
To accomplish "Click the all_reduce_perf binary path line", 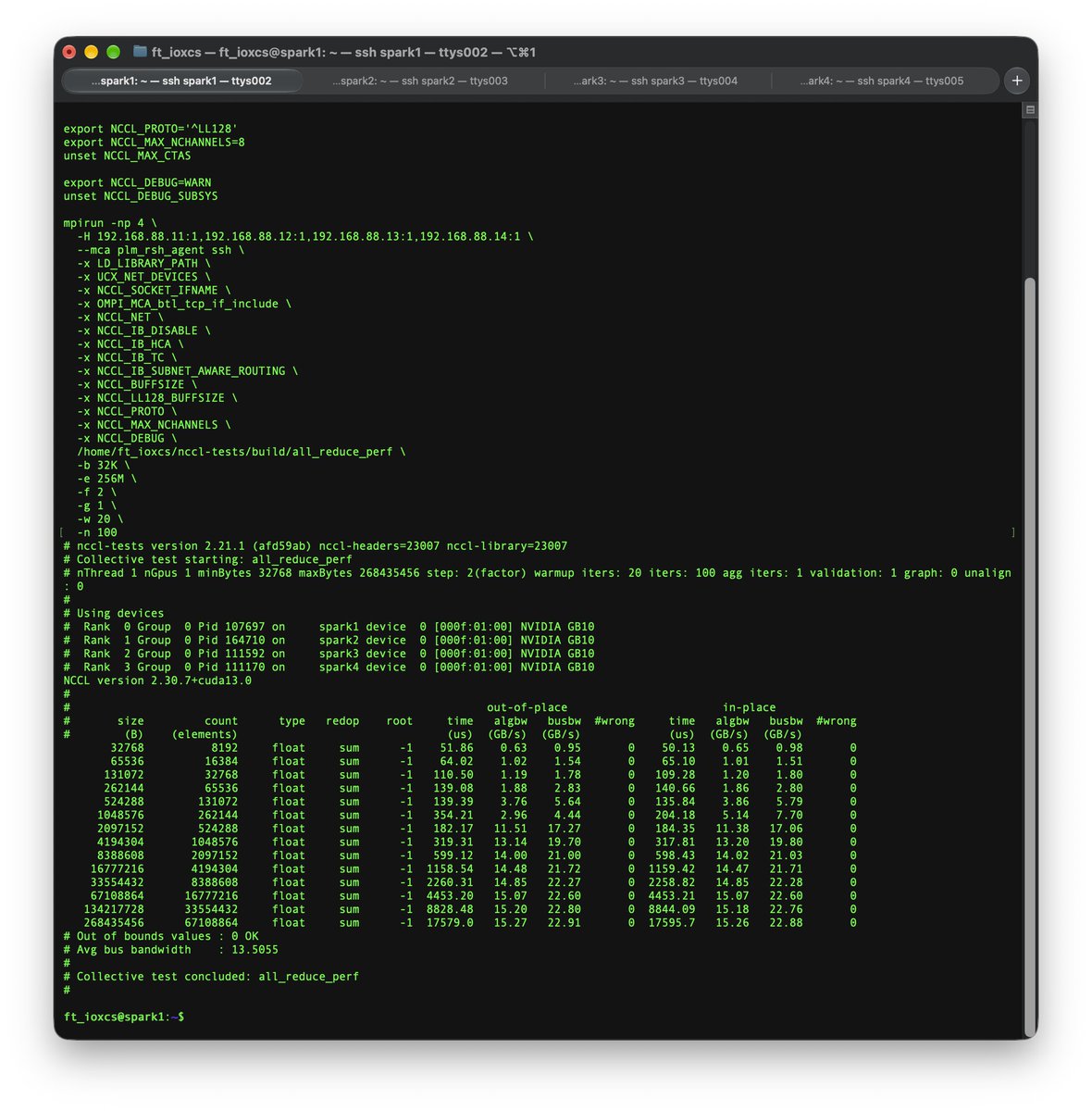I will (242, 452).
